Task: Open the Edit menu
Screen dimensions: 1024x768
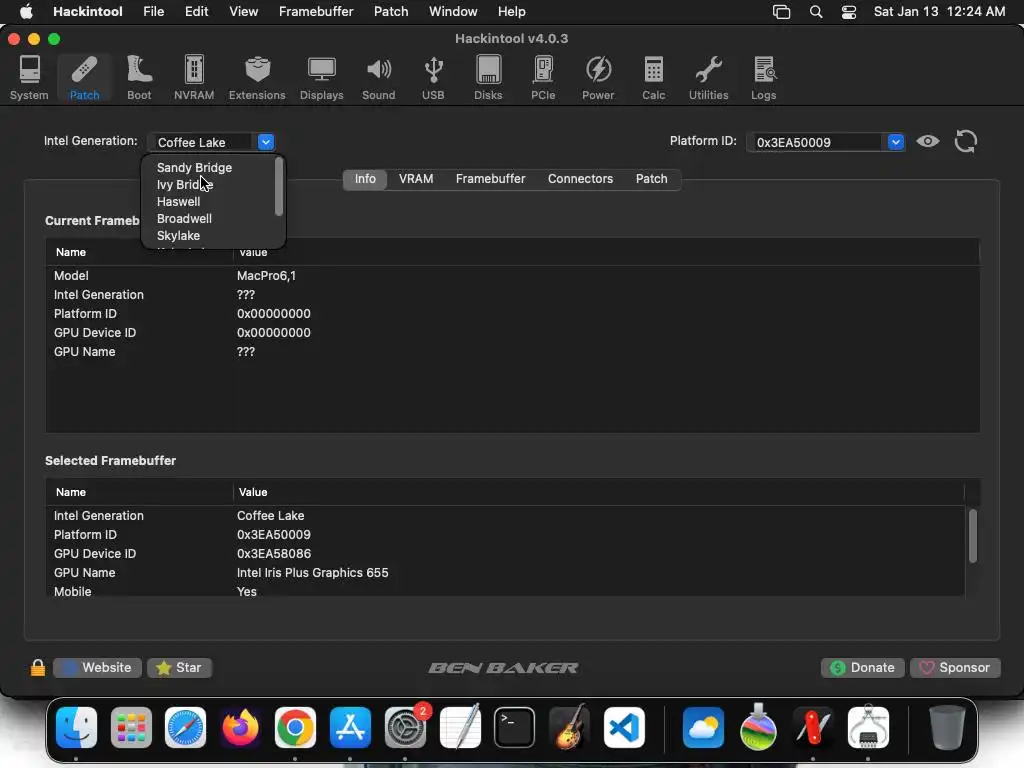Action: point(197,11)
